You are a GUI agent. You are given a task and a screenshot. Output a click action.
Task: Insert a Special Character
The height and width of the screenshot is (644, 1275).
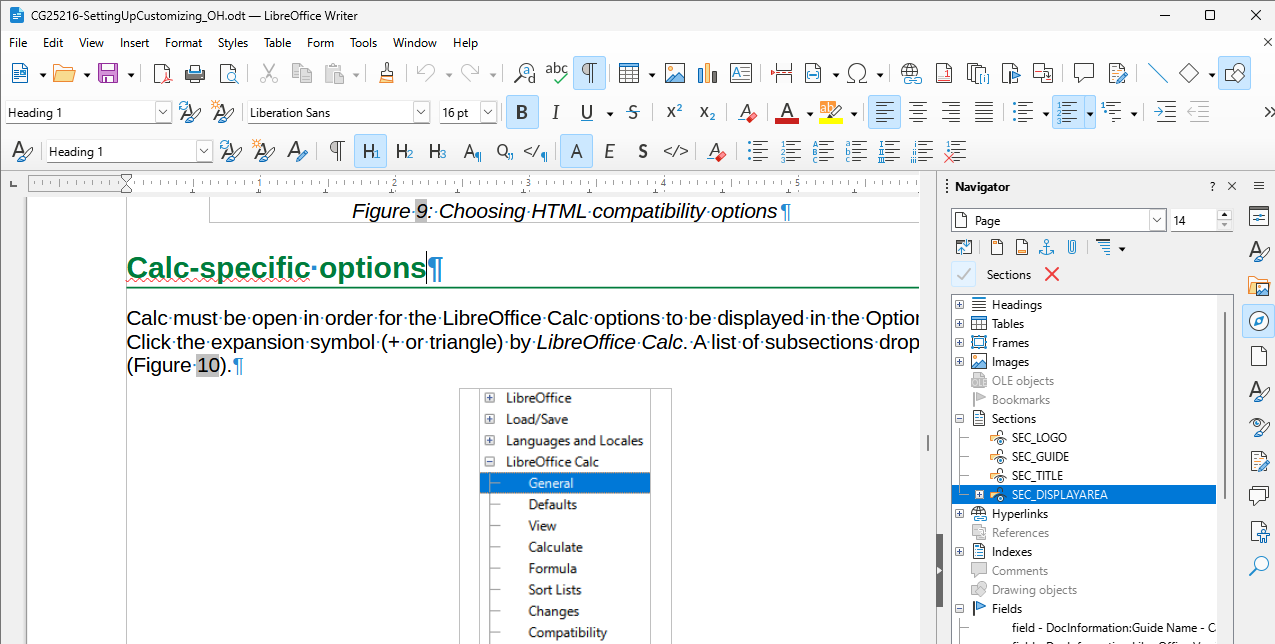(x=858, y=73)
